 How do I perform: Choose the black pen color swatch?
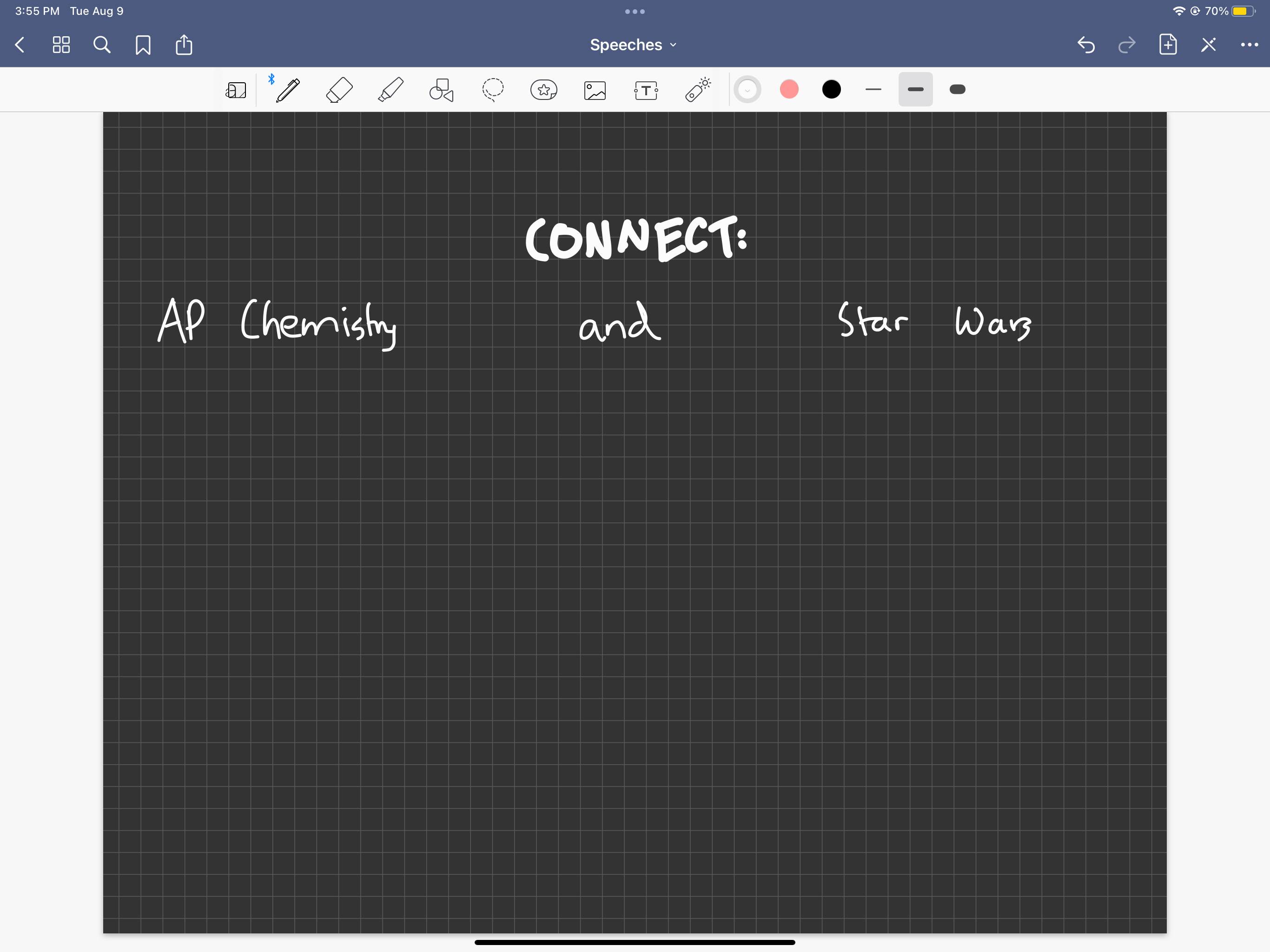831,89
